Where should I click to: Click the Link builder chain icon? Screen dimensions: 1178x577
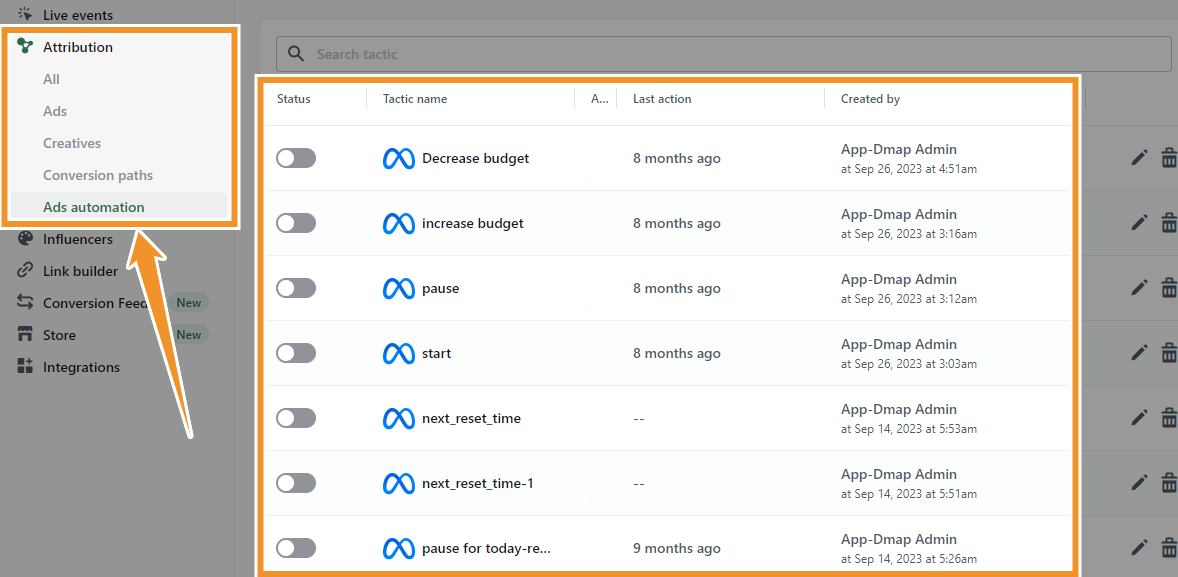coord(26,271)
